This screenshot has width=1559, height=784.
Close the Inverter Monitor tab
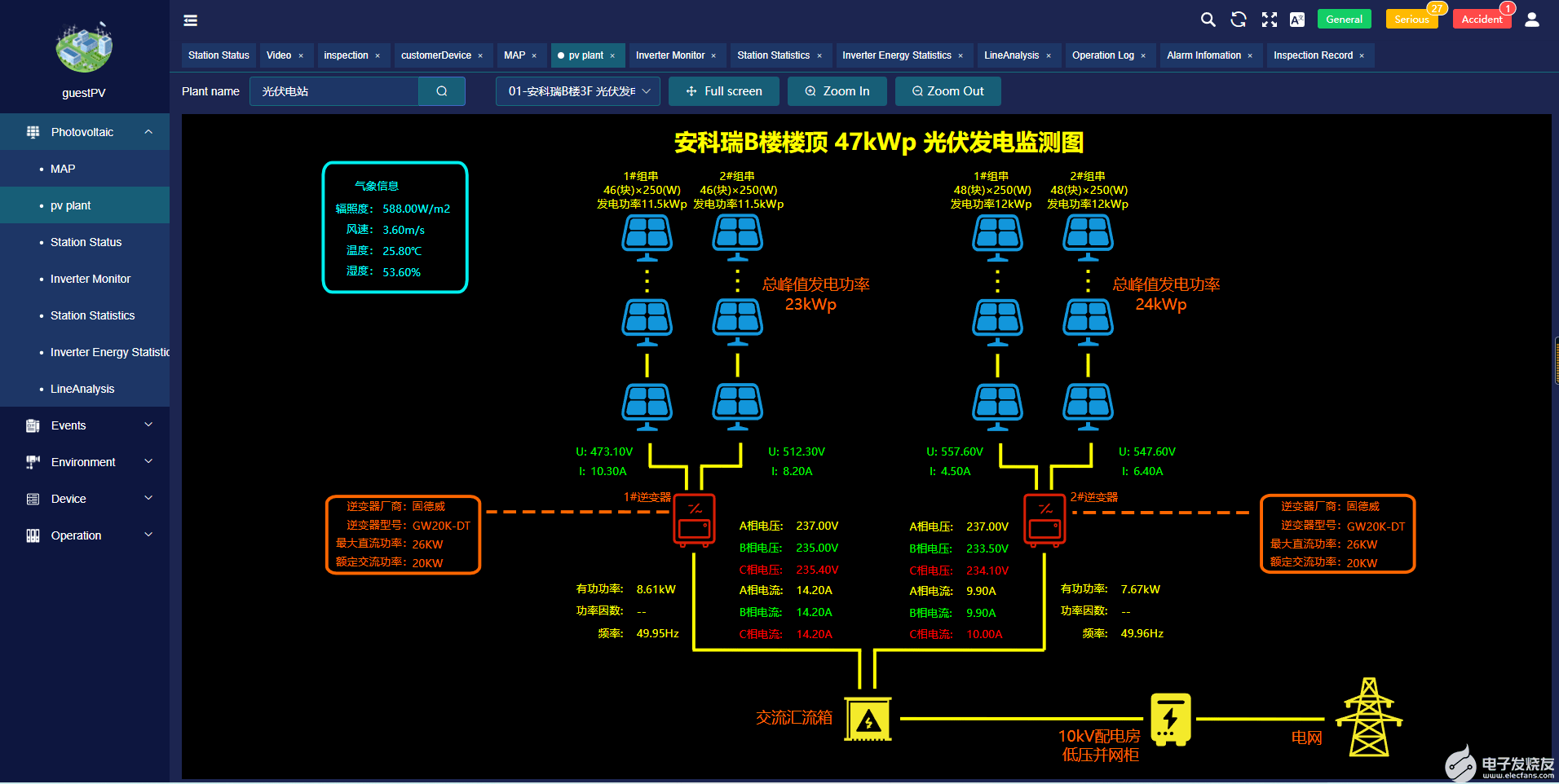(713, 55)
